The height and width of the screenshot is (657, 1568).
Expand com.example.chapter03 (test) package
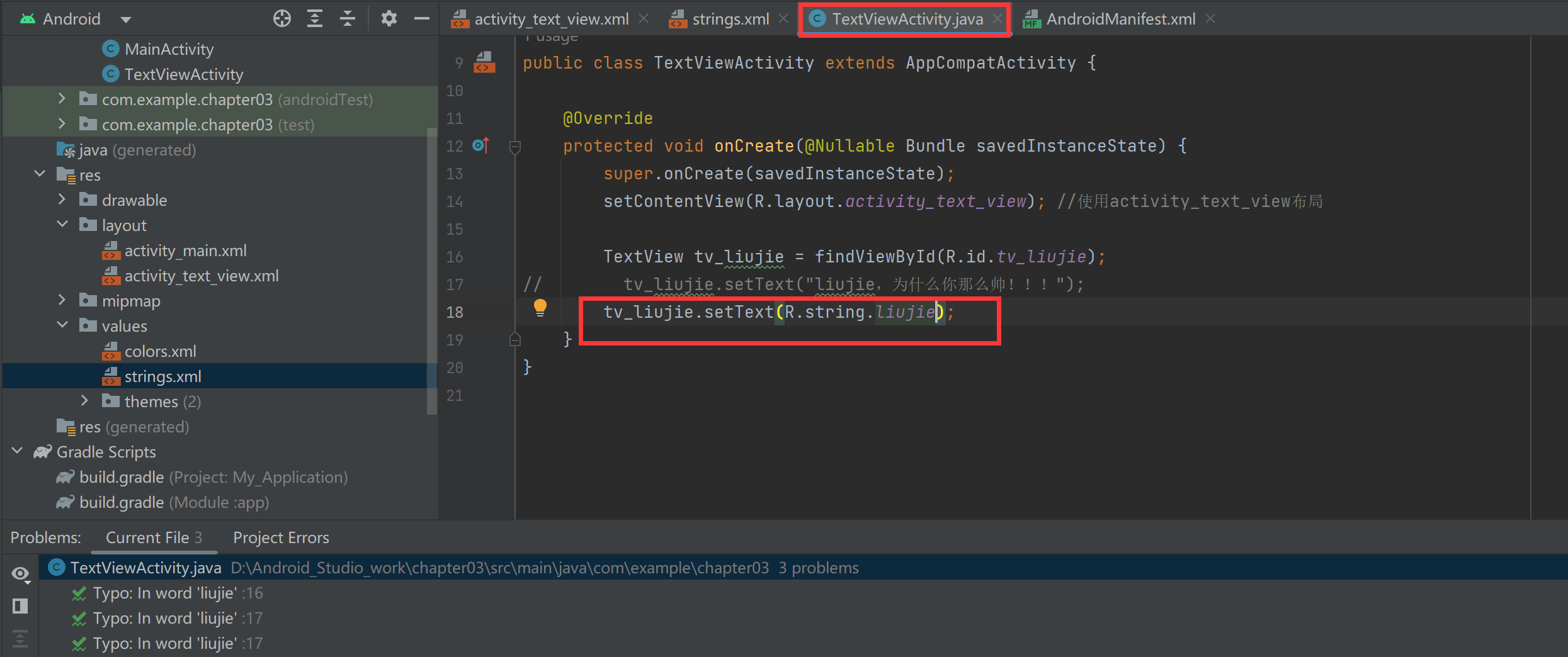(61, 124)
